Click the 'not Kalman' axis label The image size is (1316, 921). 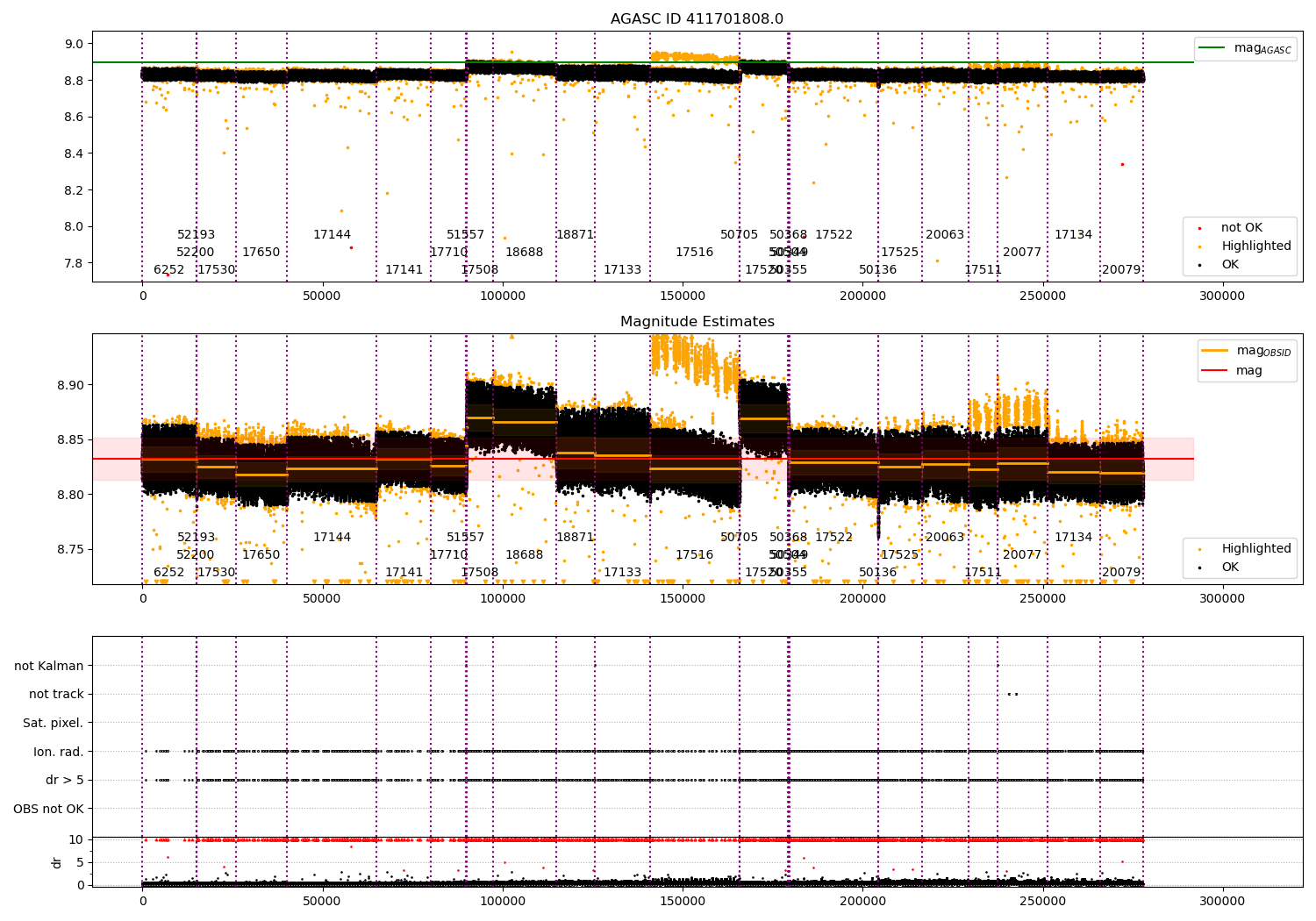pyautogui.click(x=49, y=666)
